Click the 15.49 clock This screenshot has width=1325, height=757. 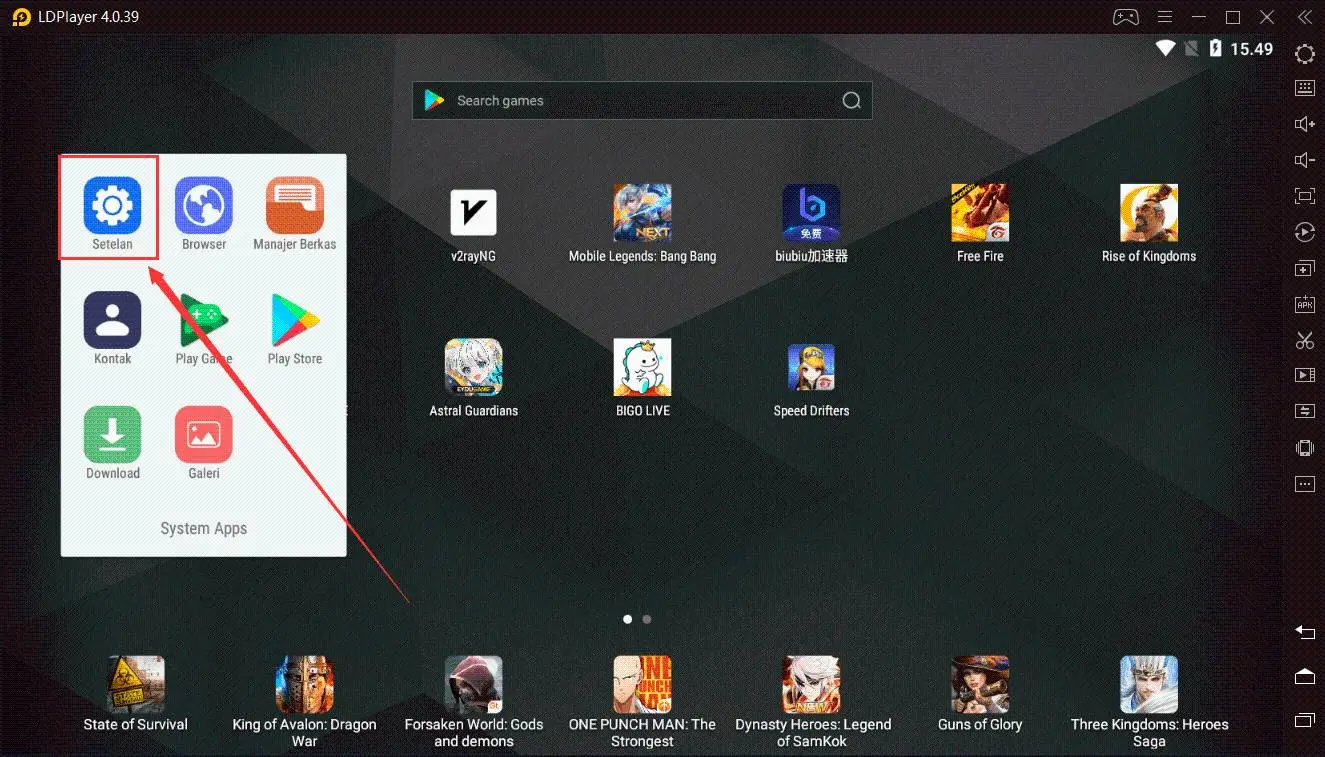1251,49
